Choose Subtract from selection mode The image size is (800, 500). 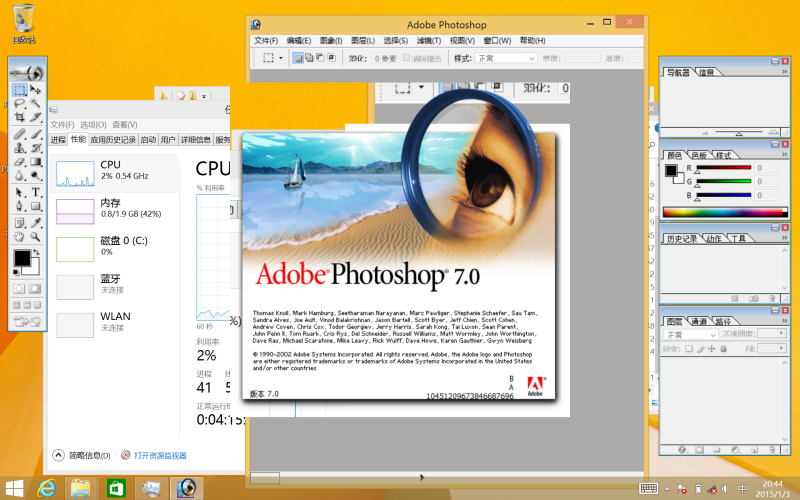(320, 58)
